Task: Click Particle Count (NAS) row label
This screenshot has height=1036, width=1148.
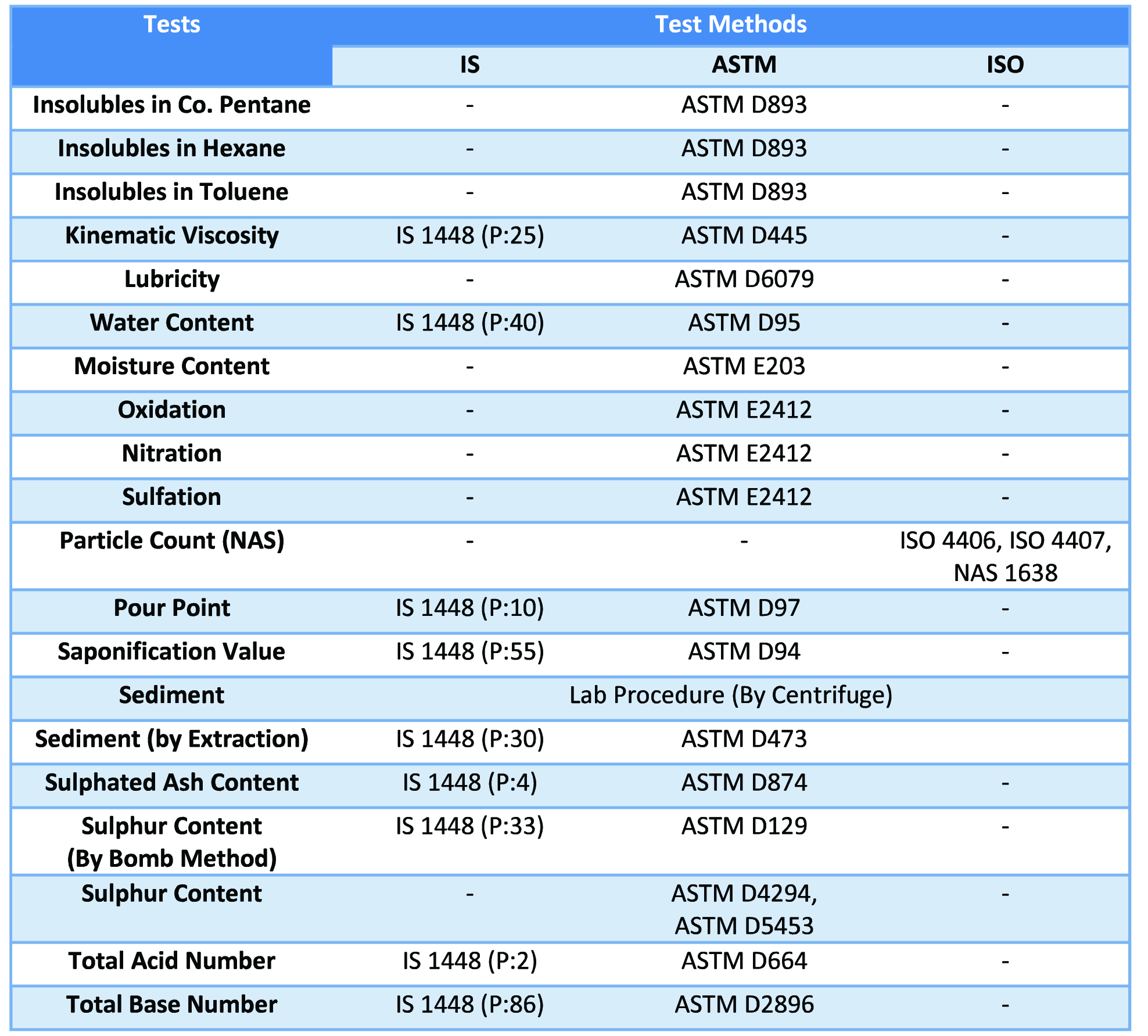Action: click(171, 541)
